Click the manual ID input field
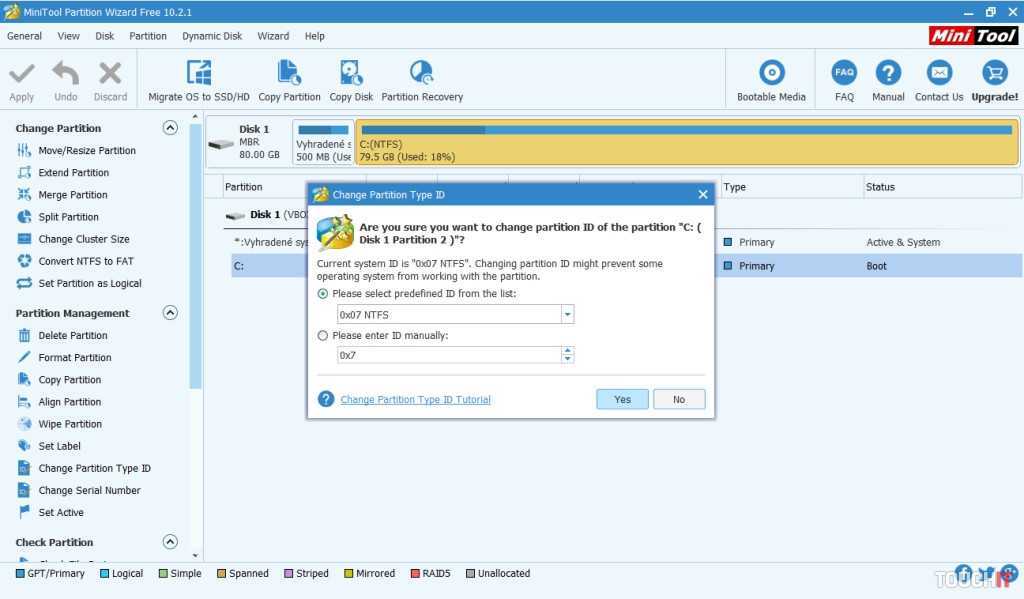Screen dimensions: 1024x599 point(448,355)
